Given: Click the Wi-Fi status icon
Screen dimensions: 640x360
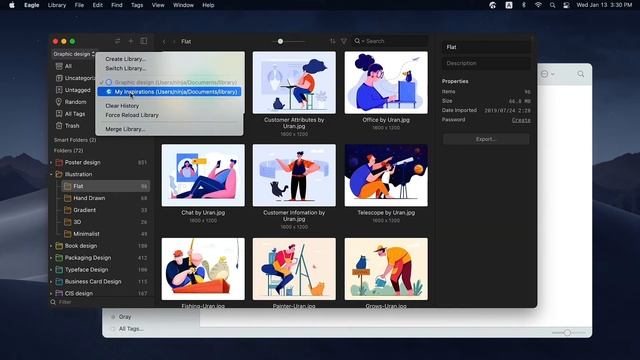Looking at the screenshot, I should 538,5.
